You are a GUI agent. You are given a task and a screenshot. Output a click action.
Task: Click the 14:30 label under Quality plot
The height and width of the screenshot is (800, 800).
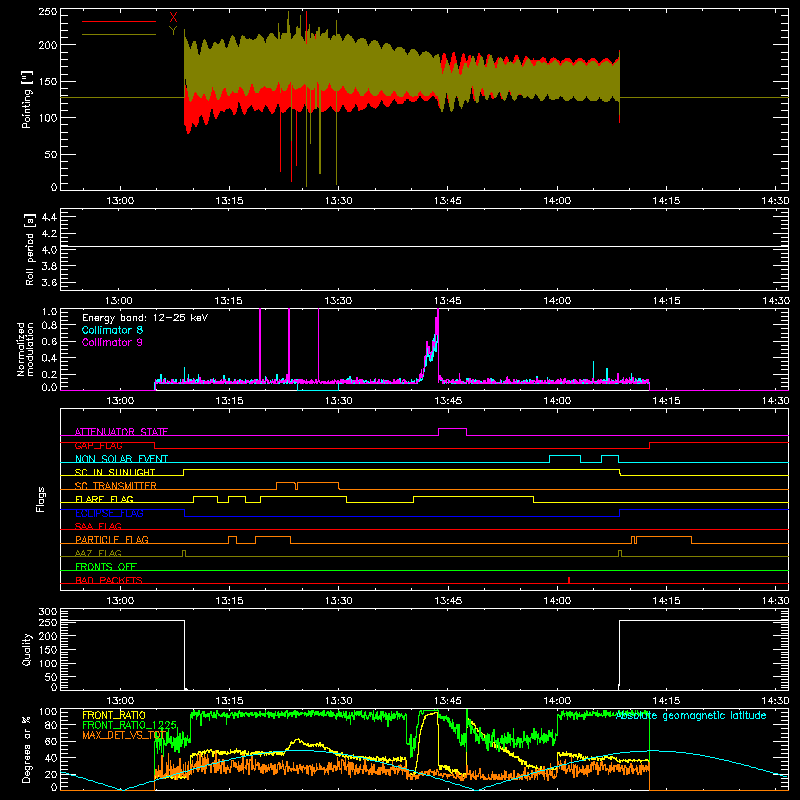tap(776, 701)
